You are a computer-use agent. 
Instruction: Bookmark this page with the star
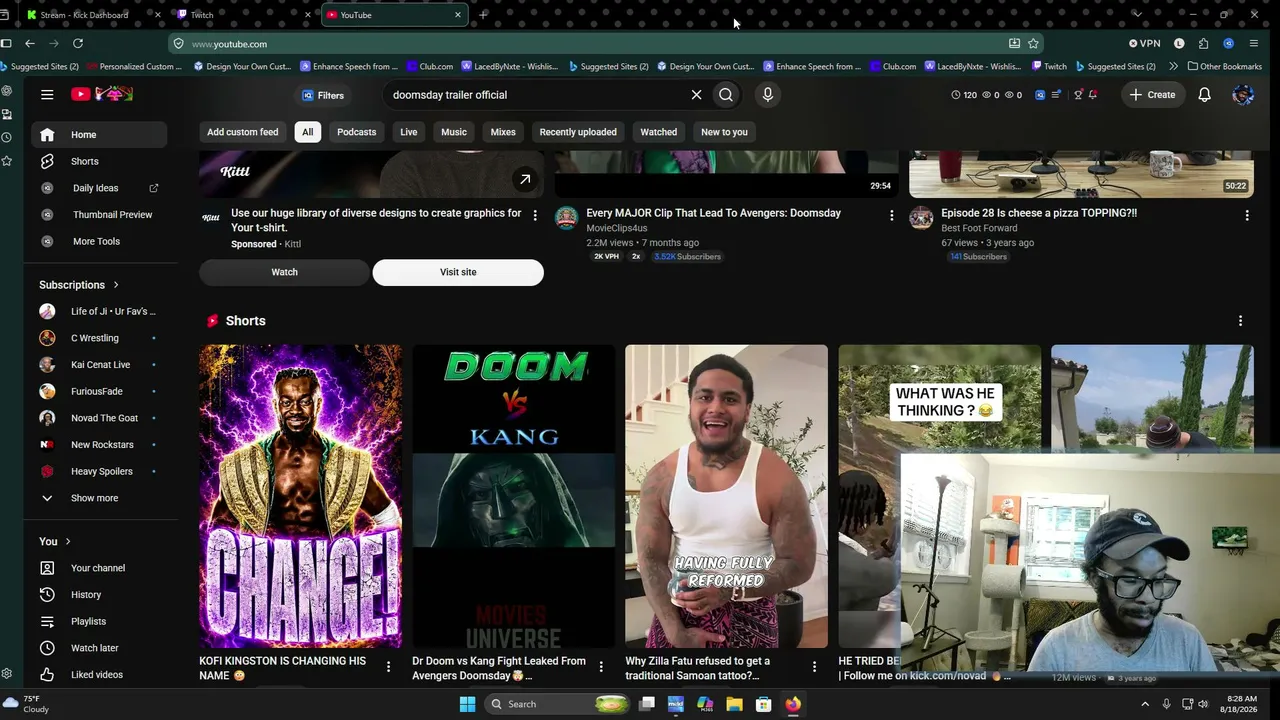(1033, 44)
